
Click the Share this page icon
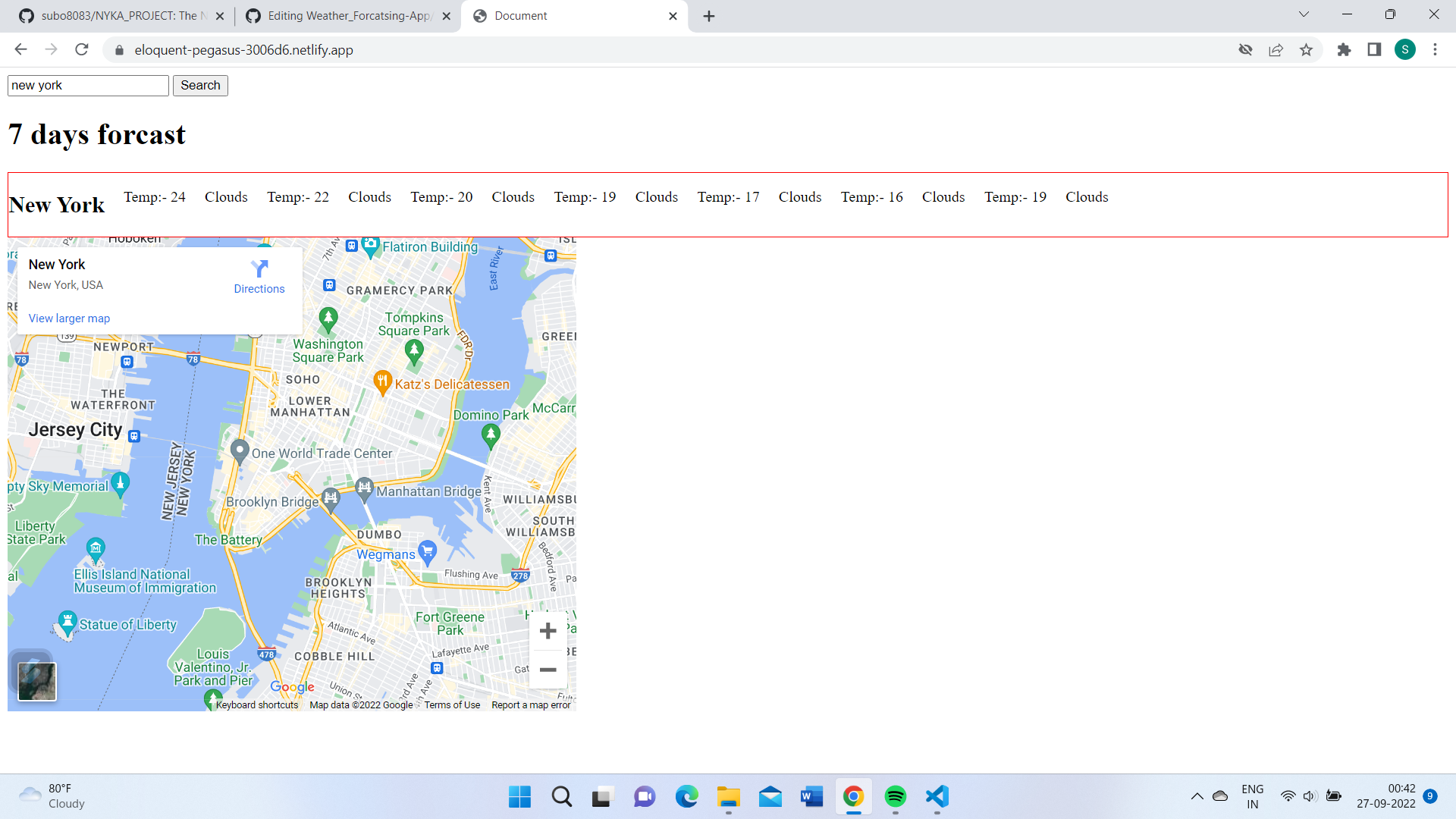pyautogui.click(x=1276, y=49)
